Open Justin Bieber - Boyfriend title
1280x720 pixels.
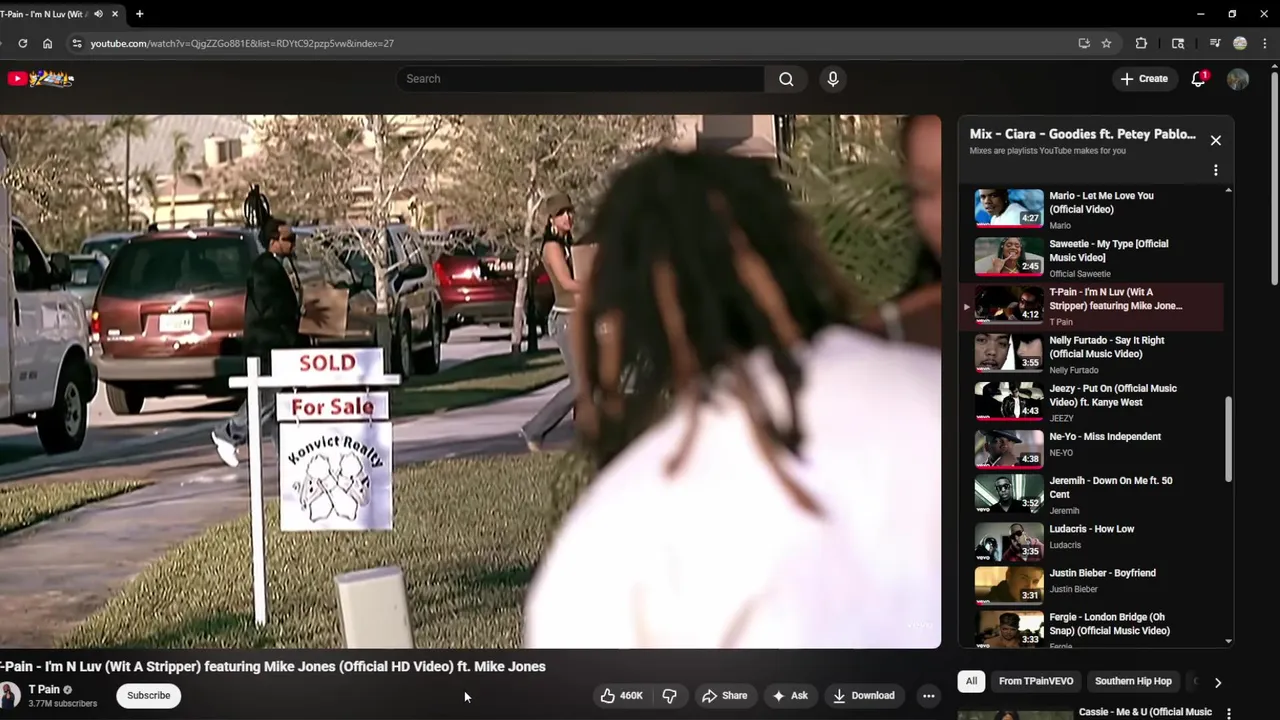[1102, 573]
